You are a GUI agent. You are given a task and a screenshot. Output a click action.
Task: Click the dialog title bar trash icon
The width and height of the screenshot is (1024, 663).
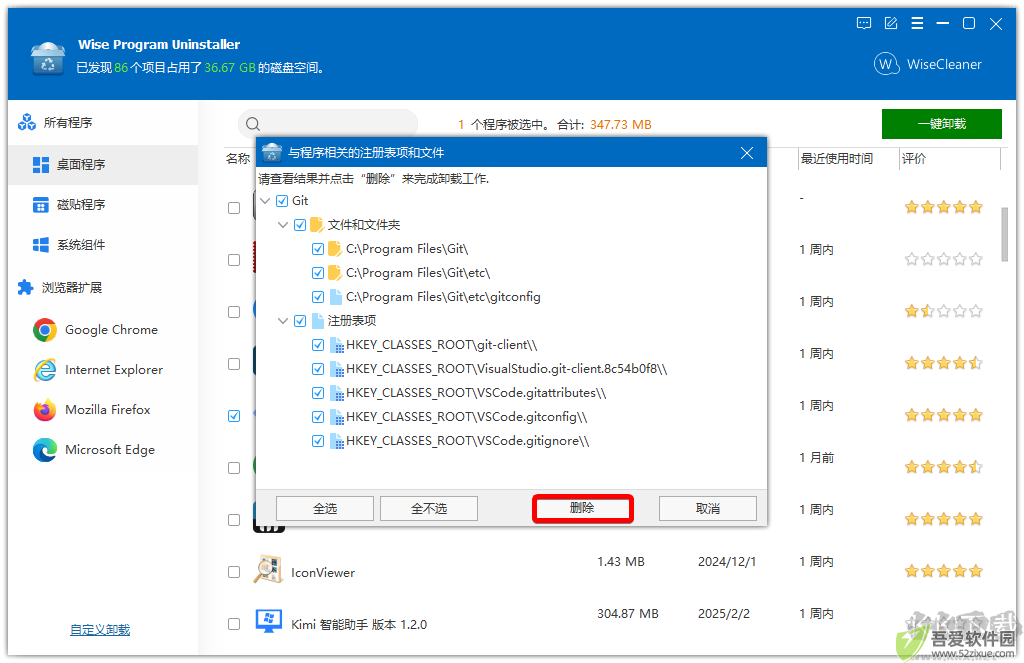(x=272, y=152)
